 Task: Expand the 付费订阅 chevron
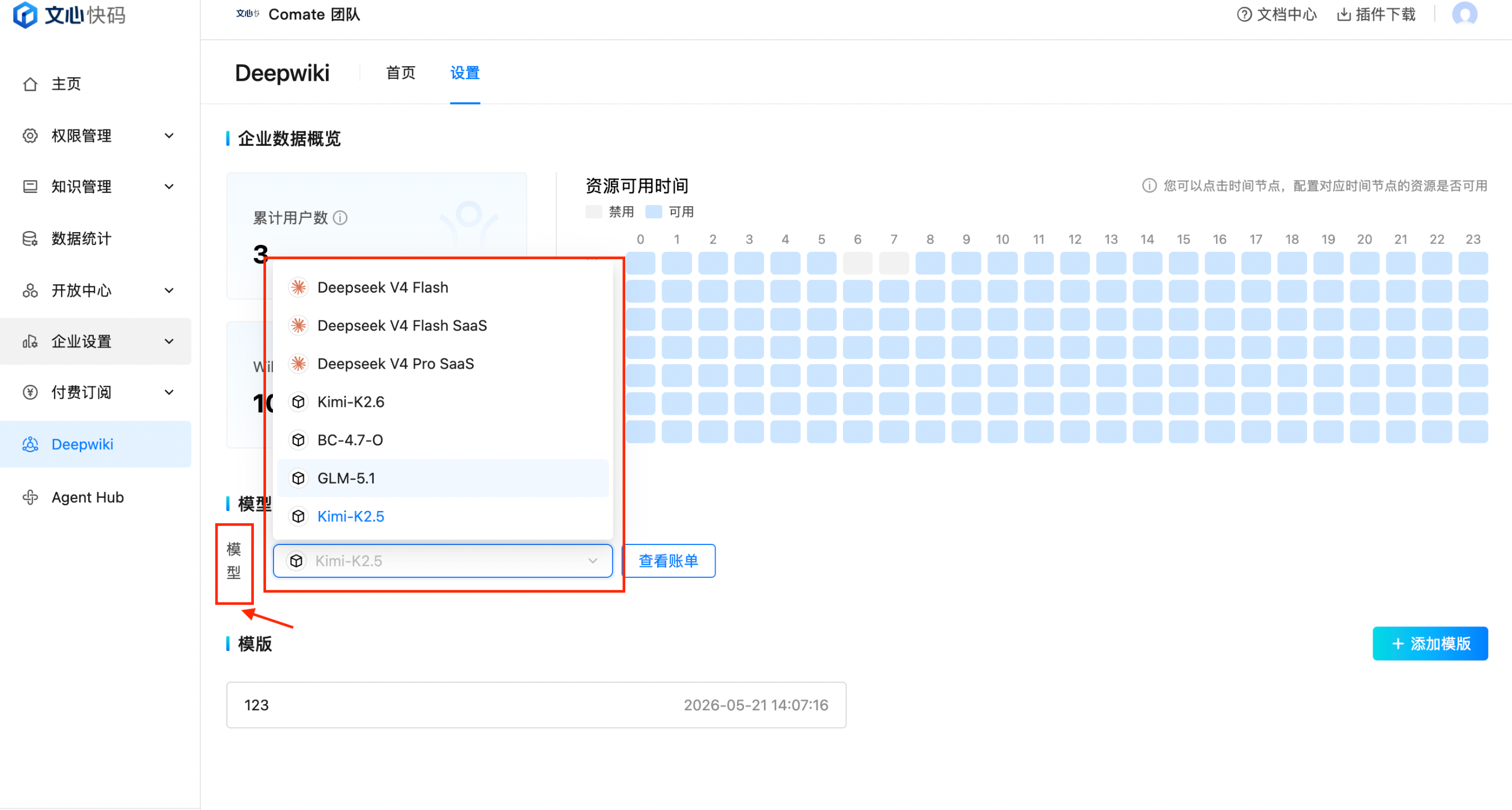tap(169, 392)
